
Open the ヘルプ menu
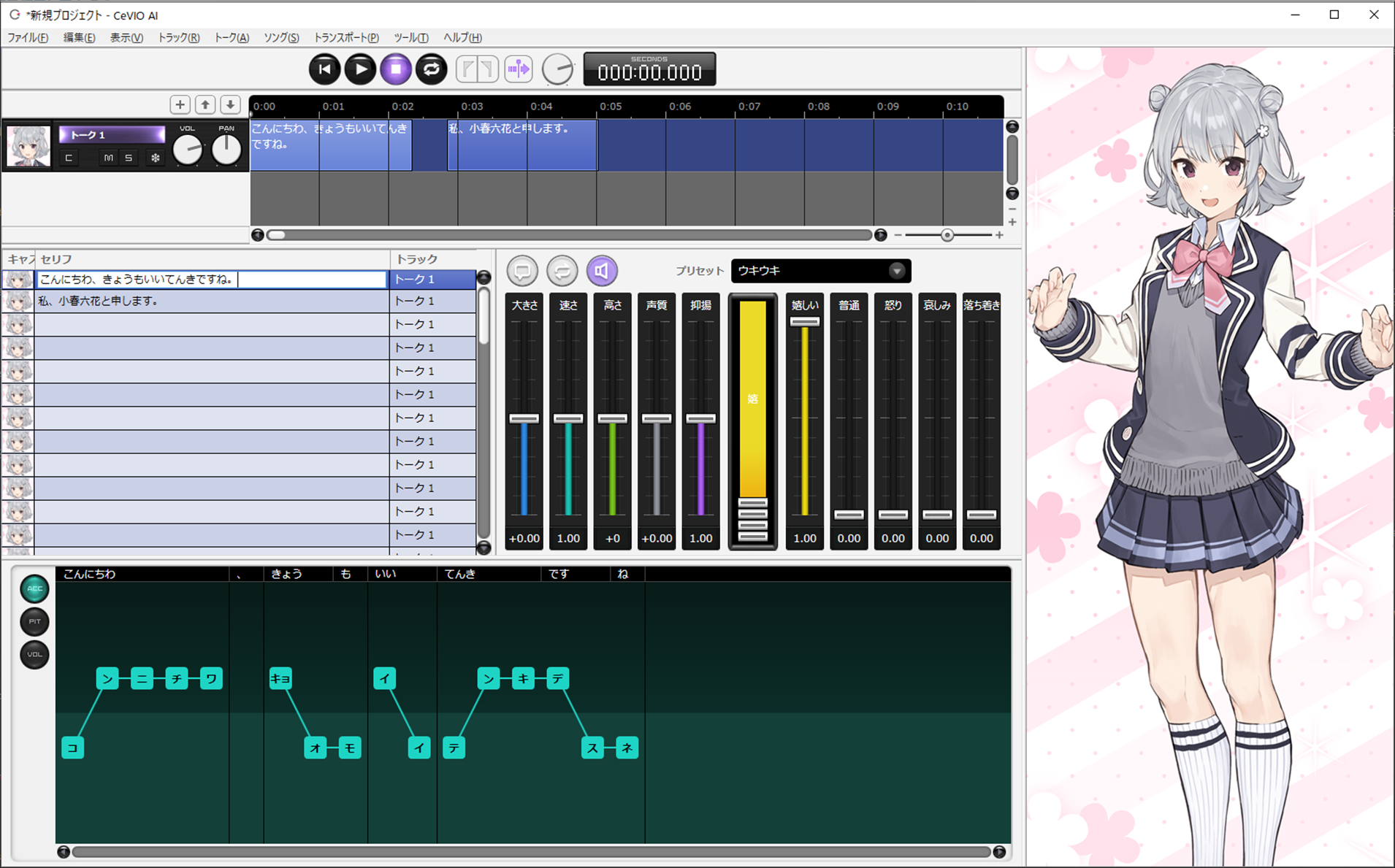[x=462, y=37]
